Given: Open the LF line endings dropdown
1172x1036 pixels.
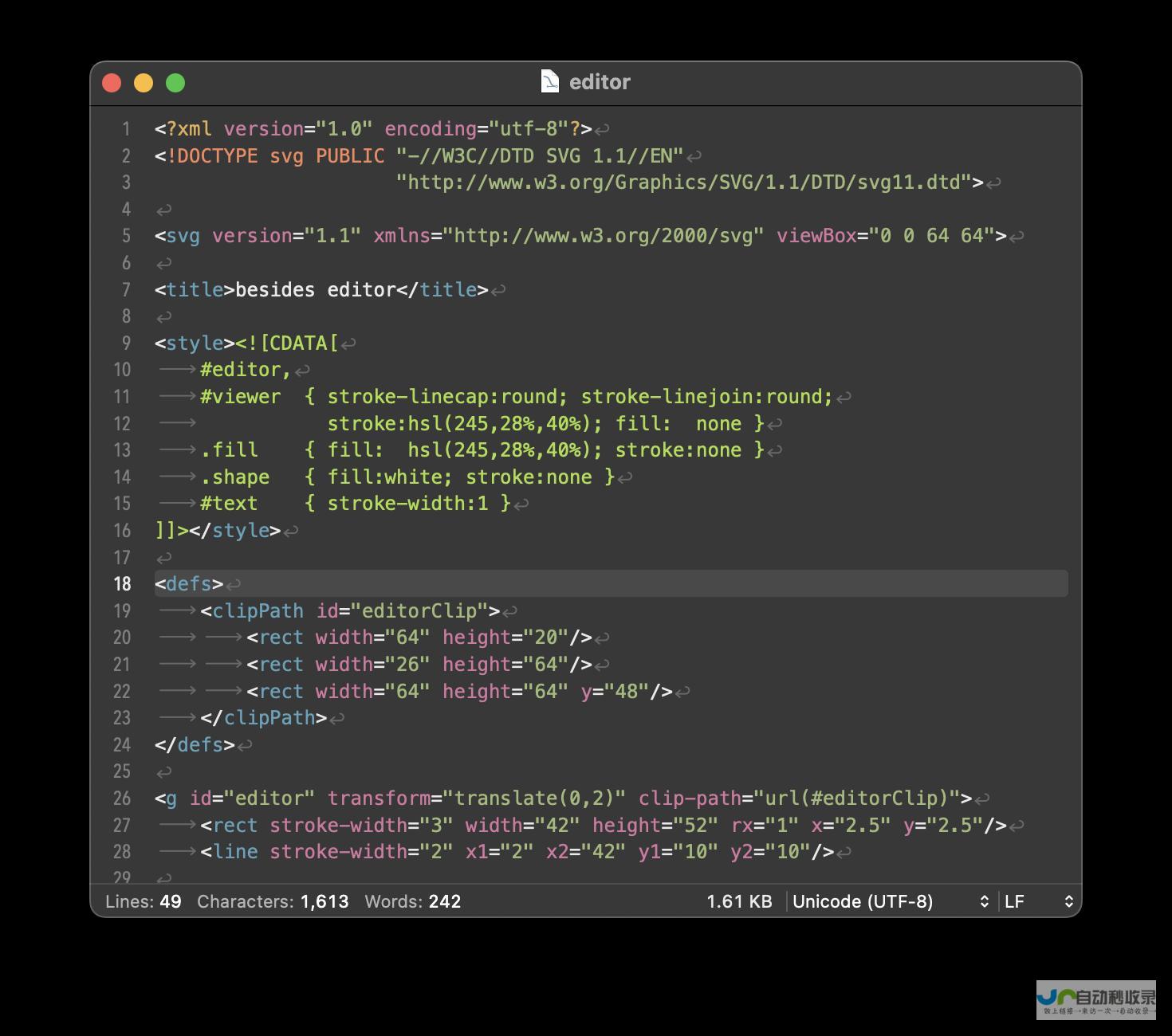Looking at the screenshot, I should tap(1039, 901).
